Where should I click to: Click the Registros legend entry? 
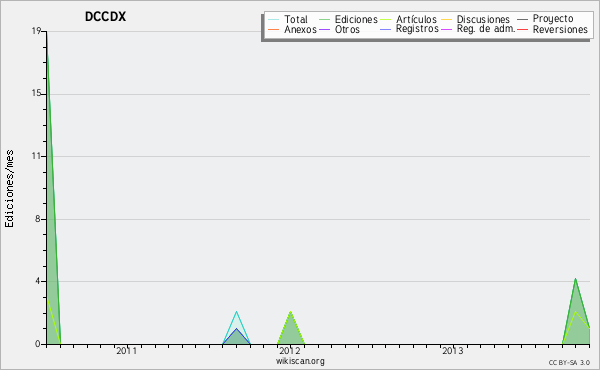click(x=417, y=29)
